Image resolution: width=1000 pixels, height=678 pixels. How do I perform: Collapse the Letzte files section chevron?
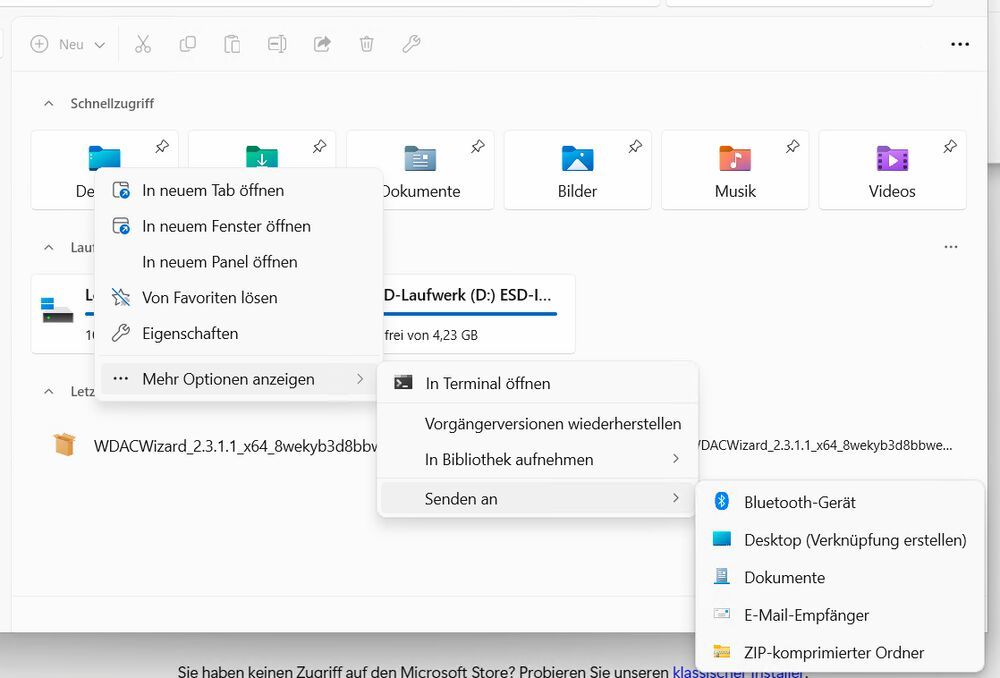coord(48,392)
